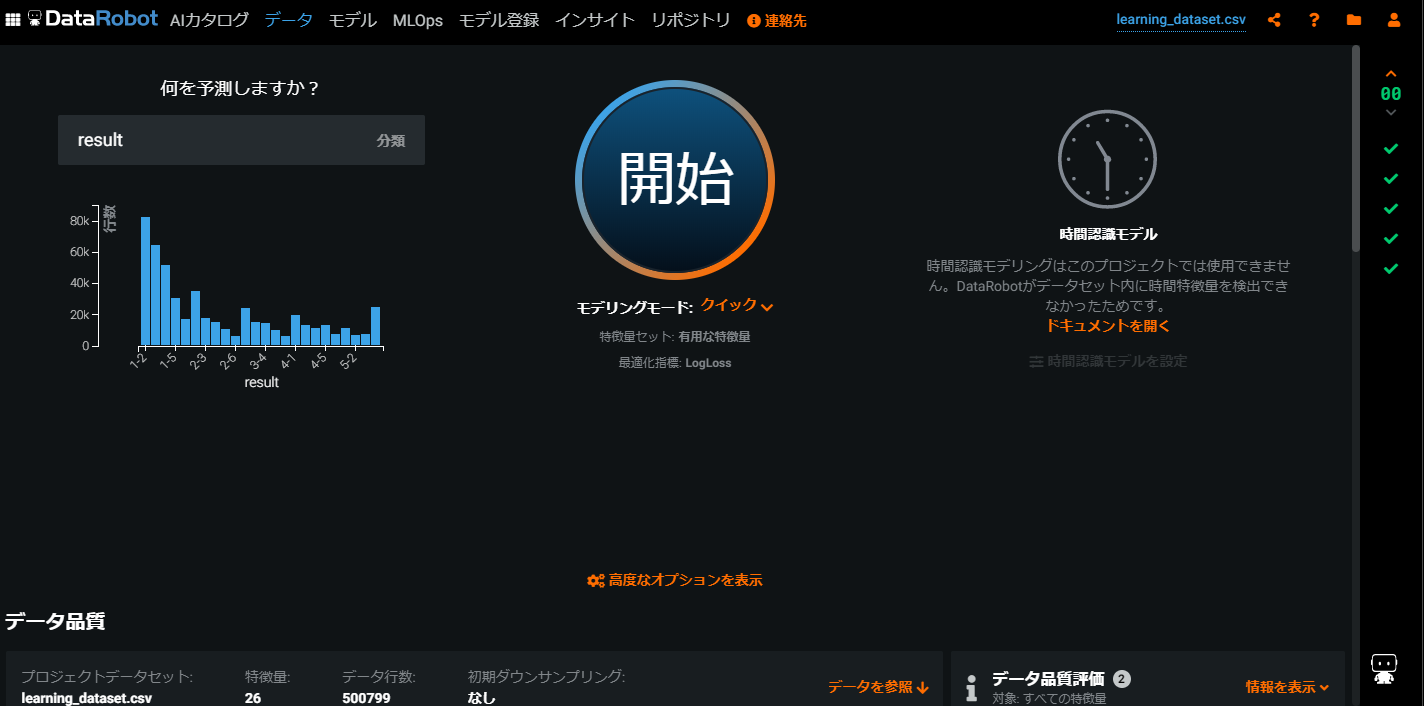Image resolution: width=1424 pixels, height=706 pixels.
Task: Open the インサイト tab
Action: pos(595,20)
